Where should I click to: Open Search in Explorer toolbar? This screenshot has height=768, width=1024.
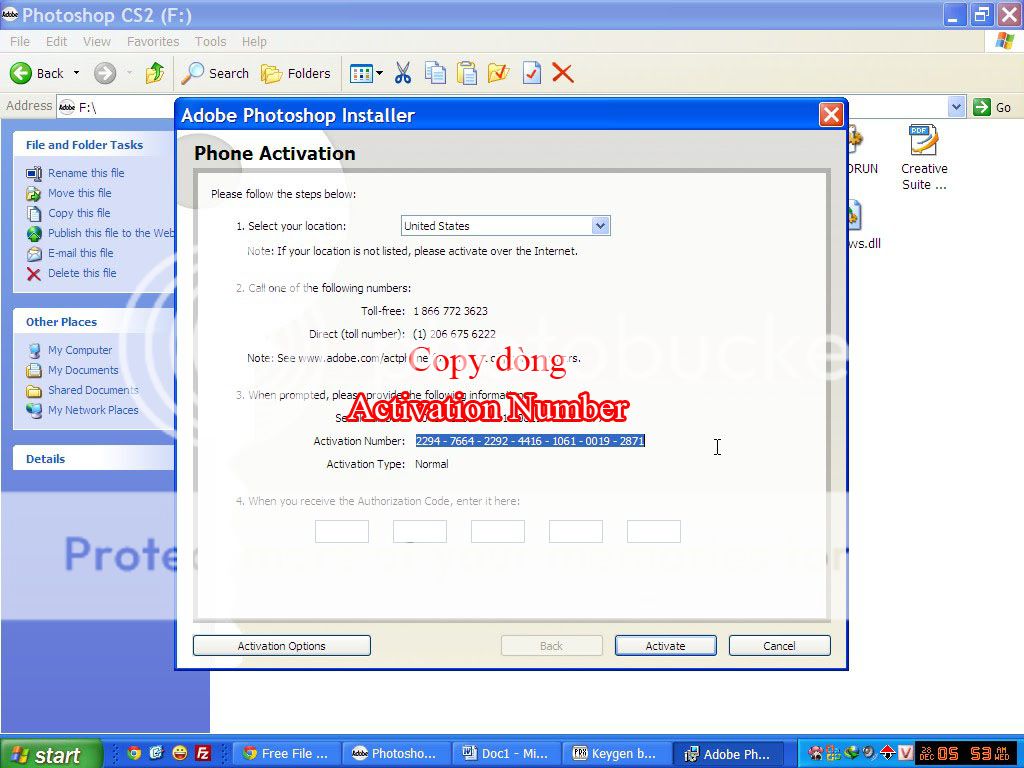click(x=215, y=73)
